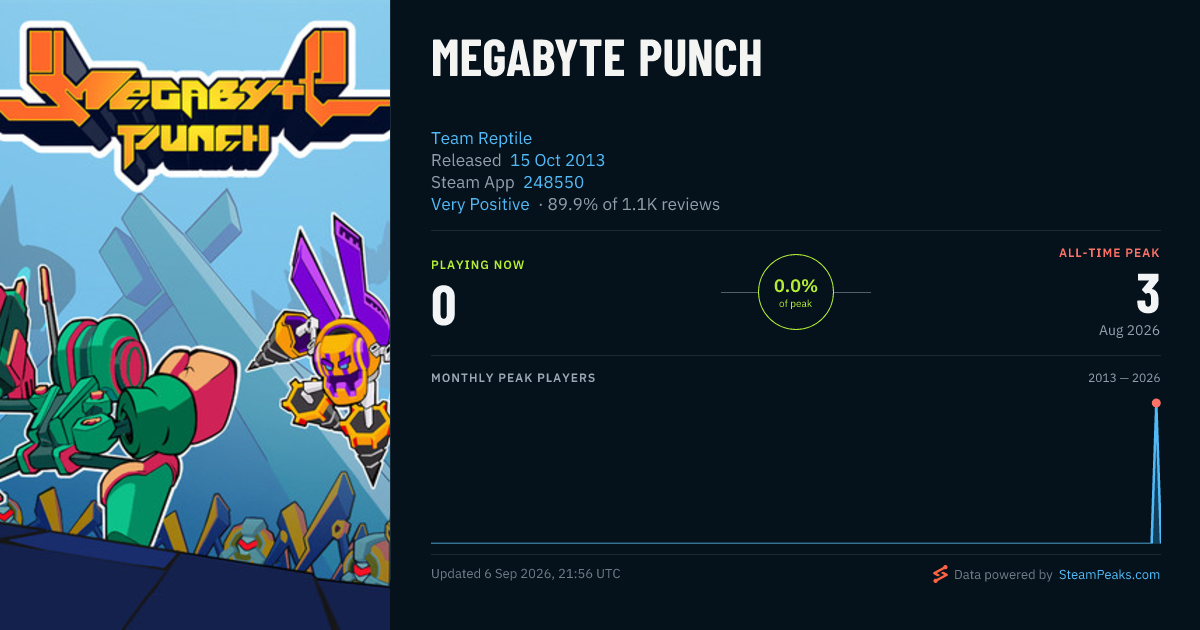Click the Very Positive review rating
The height and width of the screenshot is (630, 1200).
tap(480, 204)
